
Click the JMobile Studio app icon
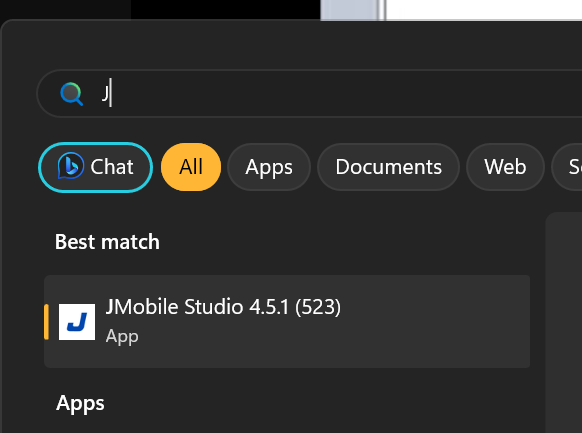(x=77, y=322)
